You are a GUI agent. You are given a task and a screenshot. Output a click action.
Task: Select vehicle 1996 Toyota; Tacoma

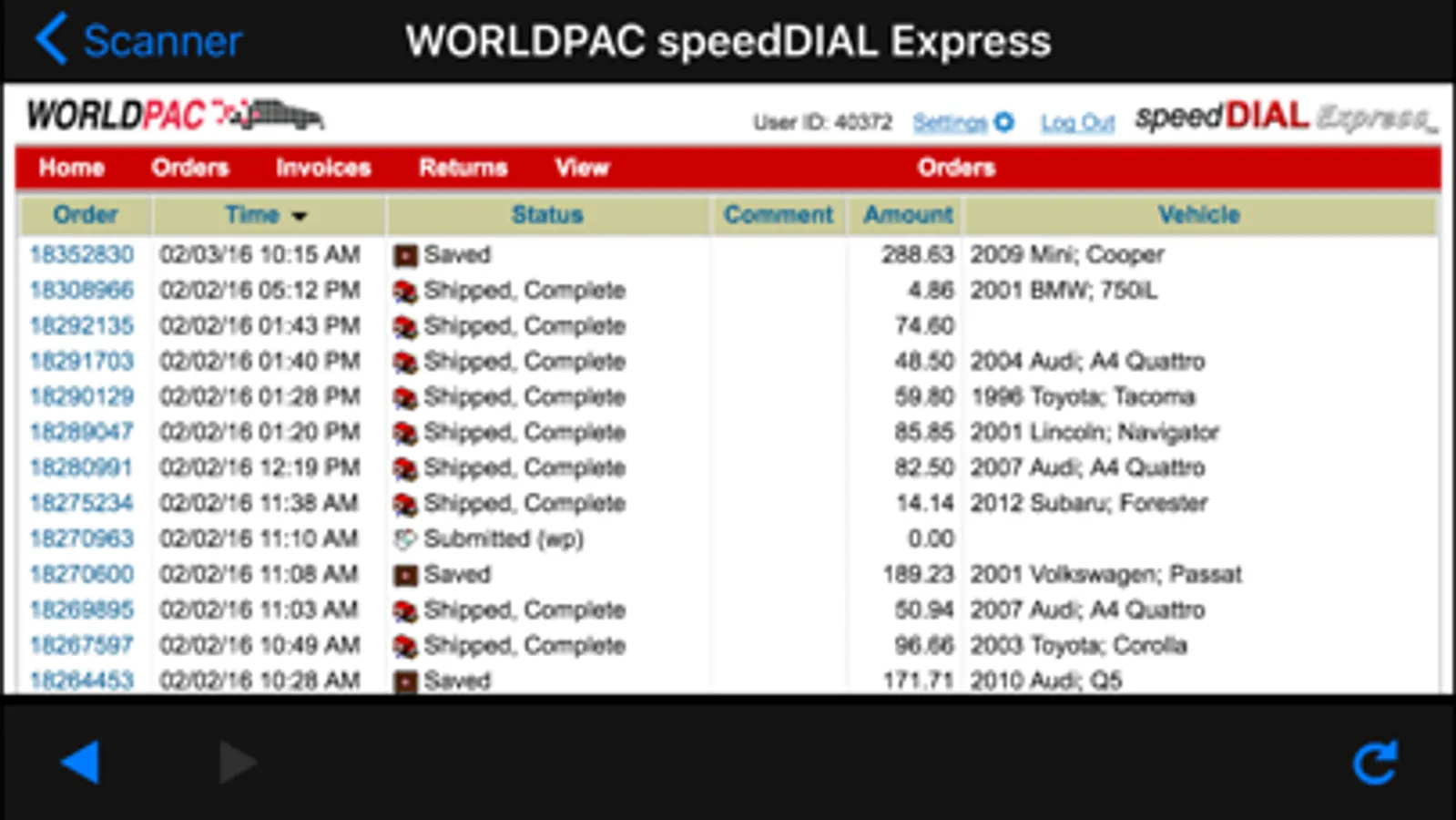coord(1082,396)
